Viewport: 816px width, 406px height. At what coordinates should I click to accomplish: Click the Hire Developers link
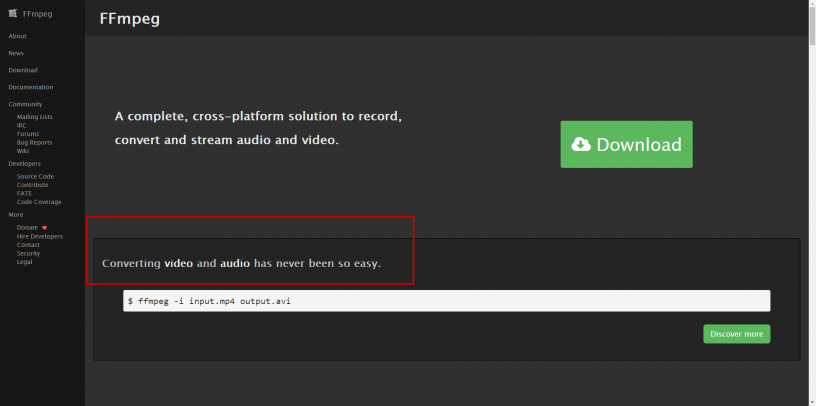click(x=39, y=236)
